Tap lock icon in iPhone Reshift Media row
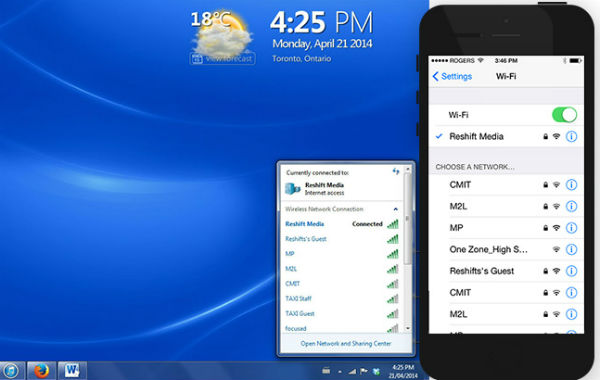This screenshot has width=600, height=380. 546,136
